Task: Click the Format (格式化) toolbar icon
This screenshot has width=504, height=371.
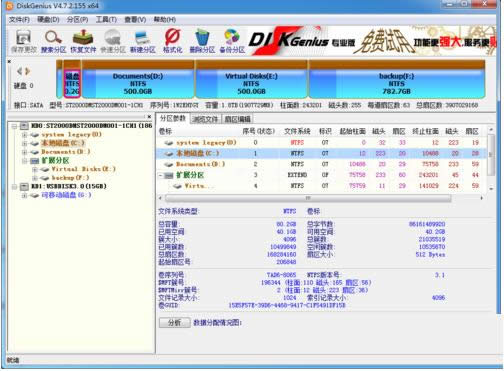Action: coord(172,41)
